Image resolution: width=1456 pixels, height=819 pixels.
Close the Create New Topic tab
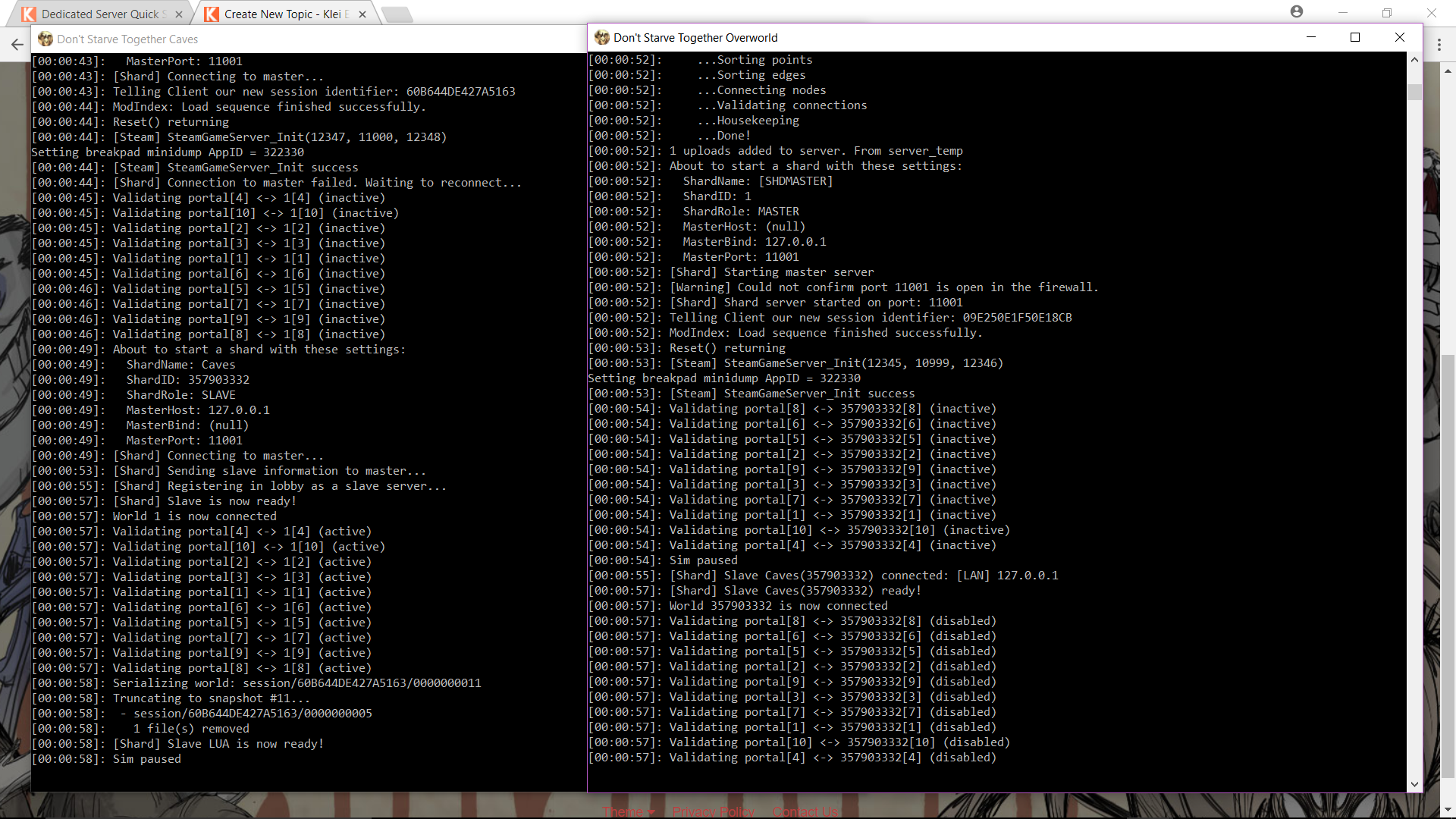click(x=362, y=14)
